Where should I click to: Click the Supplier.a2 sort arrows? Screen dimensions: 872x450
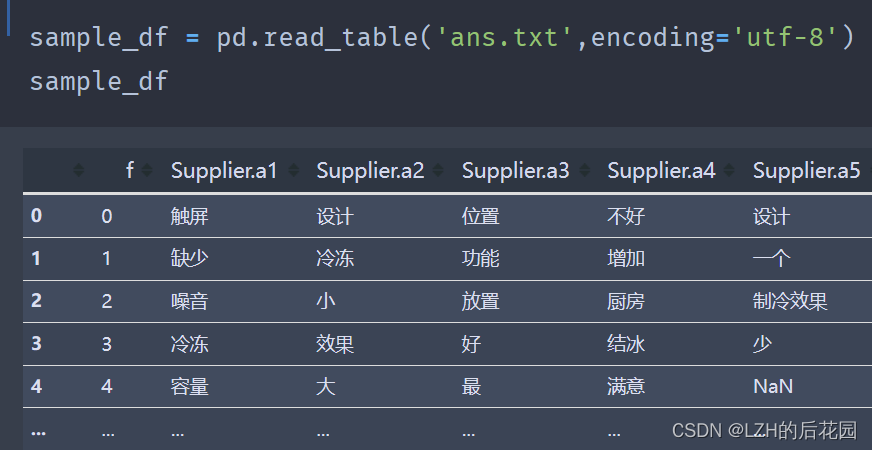[438, 171]
